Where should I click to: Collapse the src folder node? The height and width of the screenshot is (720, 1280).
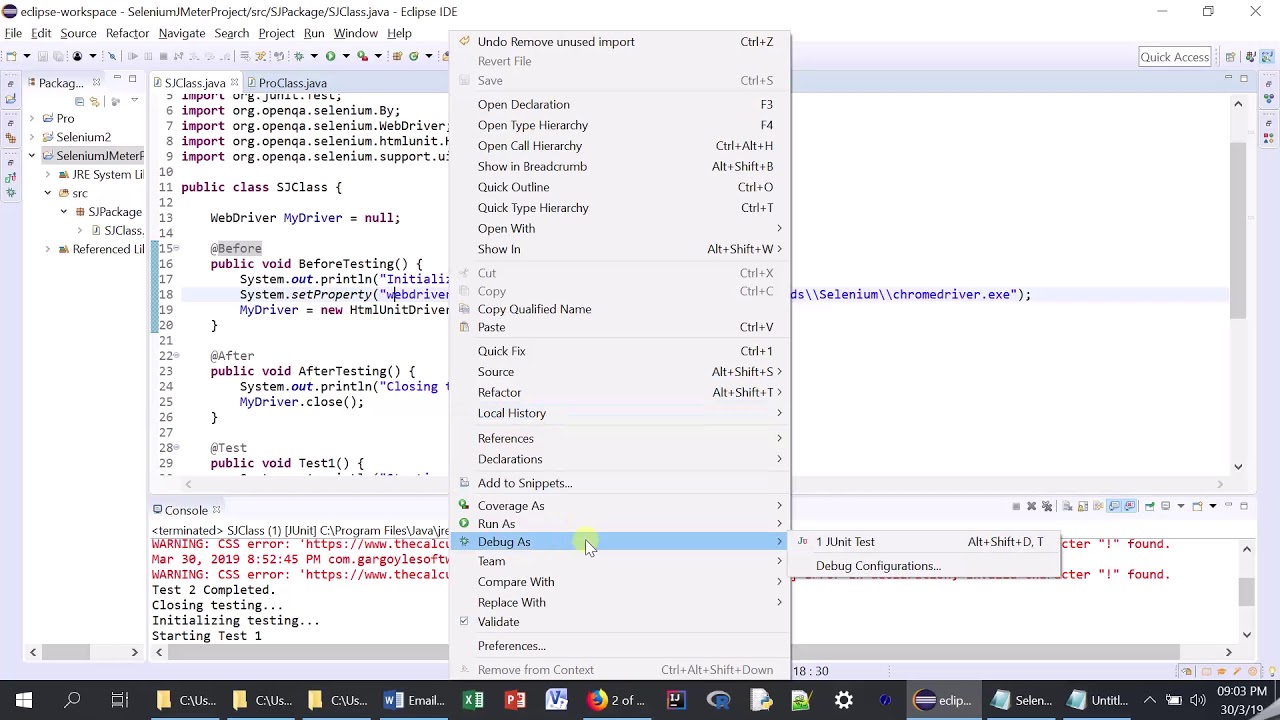[47, 194]
